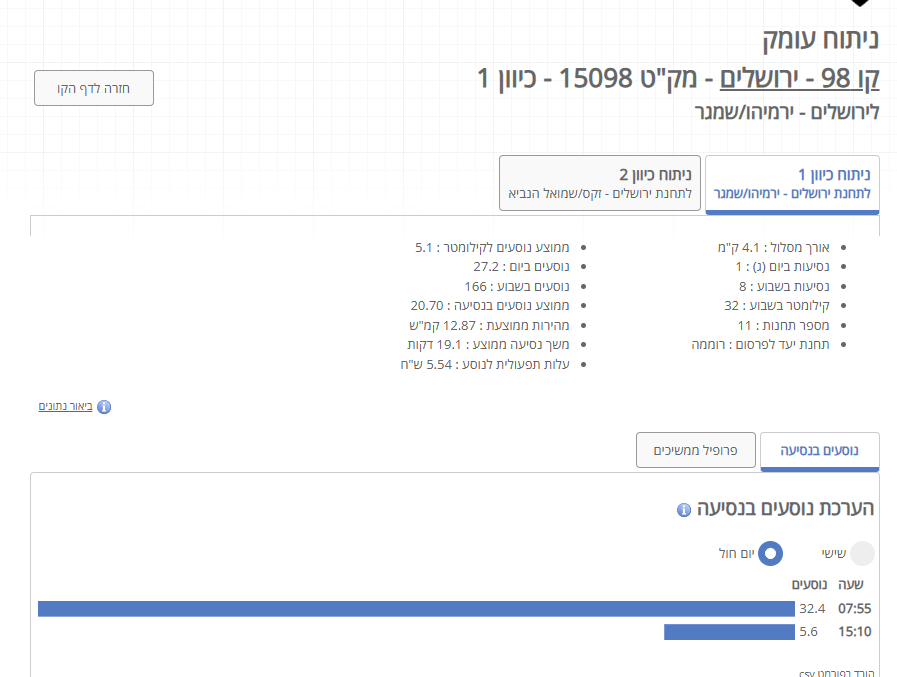Click the נוסעים ביום : 27.2 item
897x677 pixels.
[521, 267]
